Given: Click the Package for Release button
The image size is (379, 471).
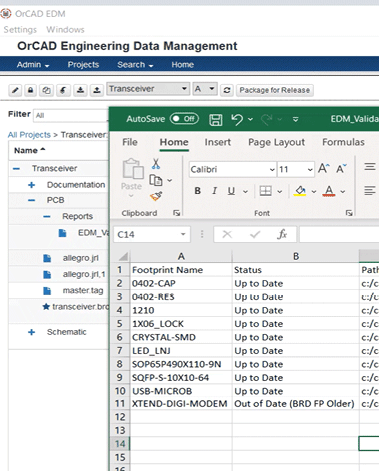Looking at the screenshot, I should tap(275, 90).
